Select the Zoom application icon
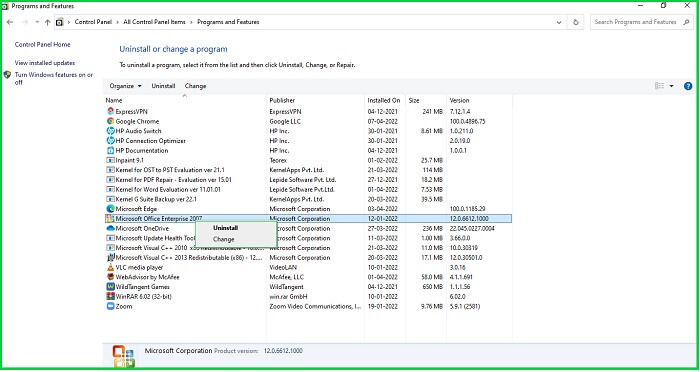 pos(110,306)
